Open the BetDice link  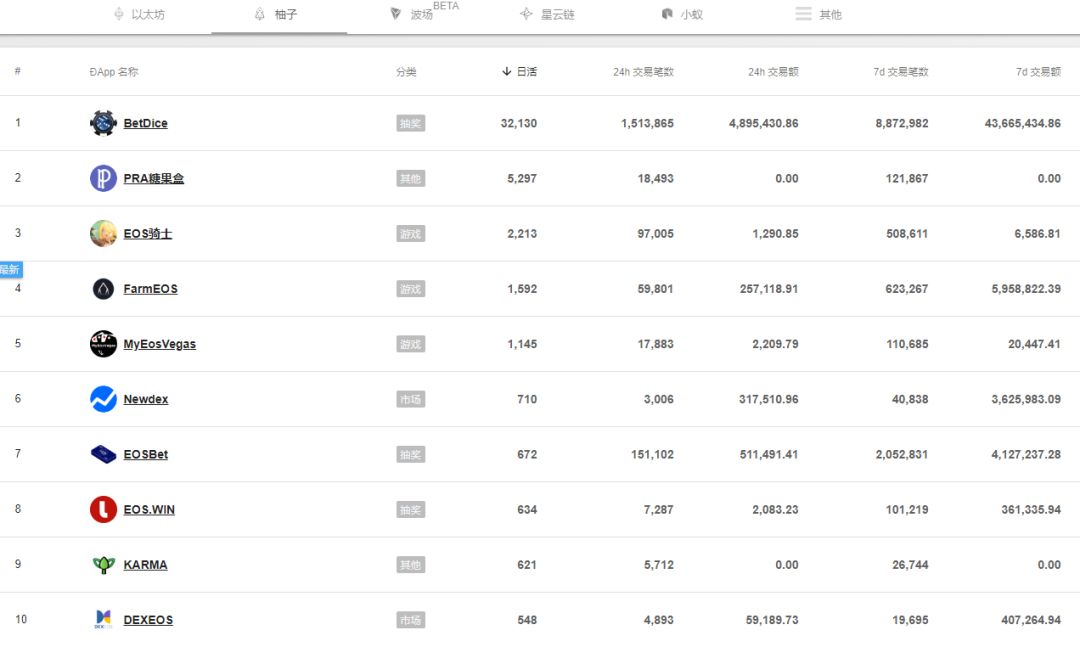[x=145, y=123]
